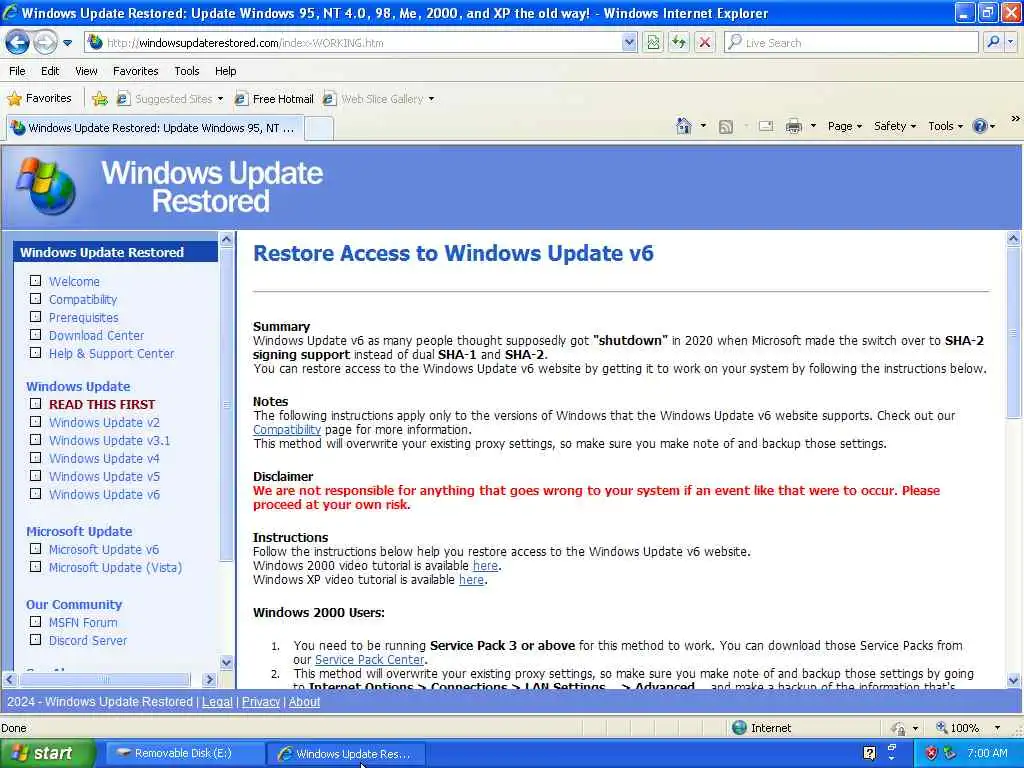1024x768 pixels.
Task: Click the Compatibility View icon
Action: click(x=653, y=43)
